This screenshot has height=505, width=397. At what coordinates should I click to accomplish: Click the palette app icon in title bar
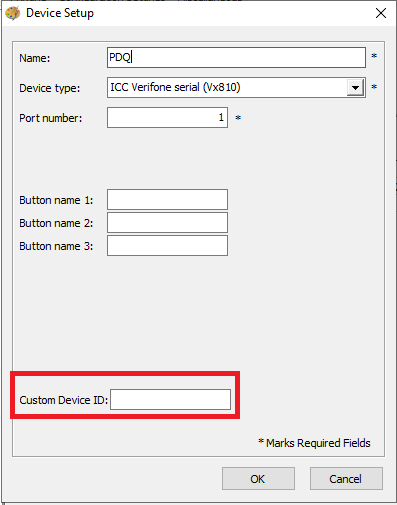[12, 13]
